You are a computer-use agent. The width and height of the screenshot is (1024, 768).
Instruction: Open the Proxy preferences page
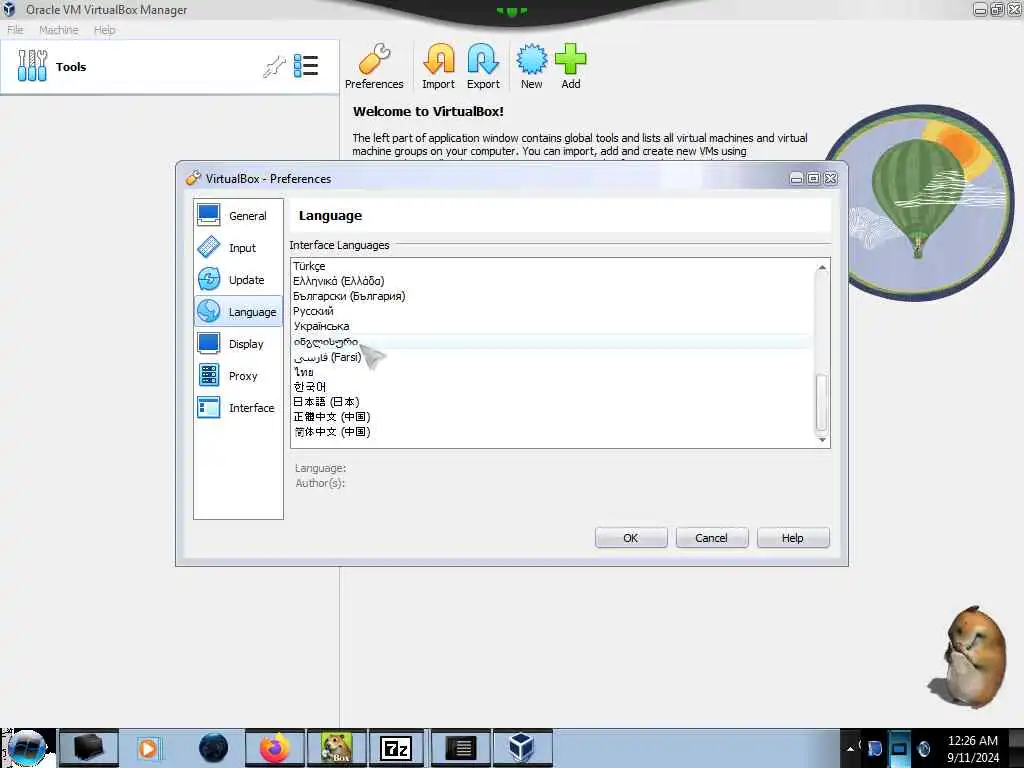[x=238, y=376]
